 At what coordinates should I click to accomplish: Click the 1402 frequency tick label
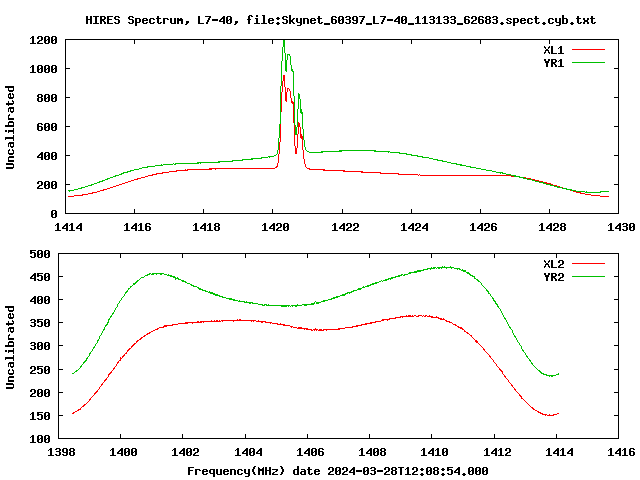click(185, 452)
